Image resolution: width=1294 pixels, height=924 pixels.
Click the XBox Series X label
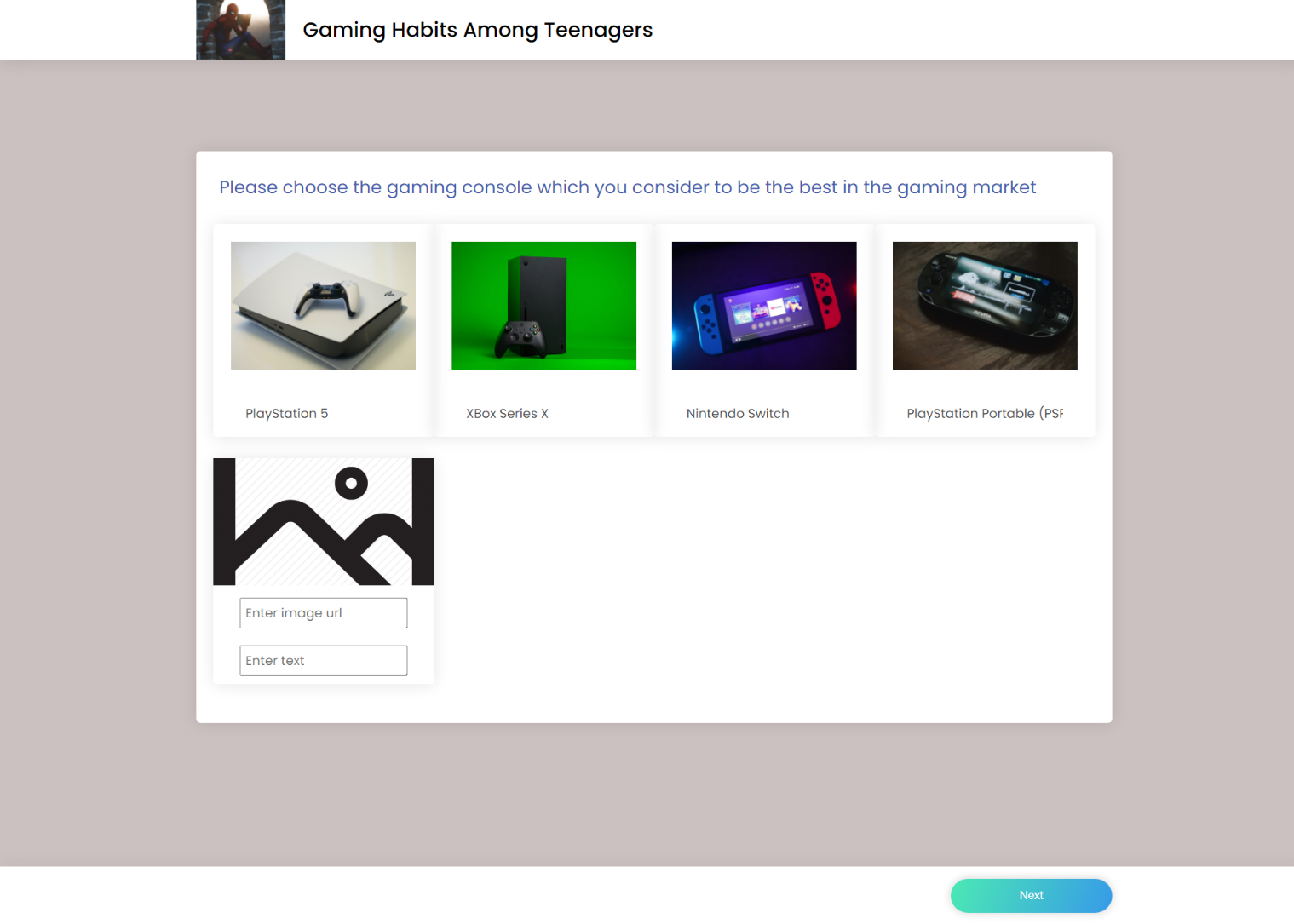[x=507, y=414]
